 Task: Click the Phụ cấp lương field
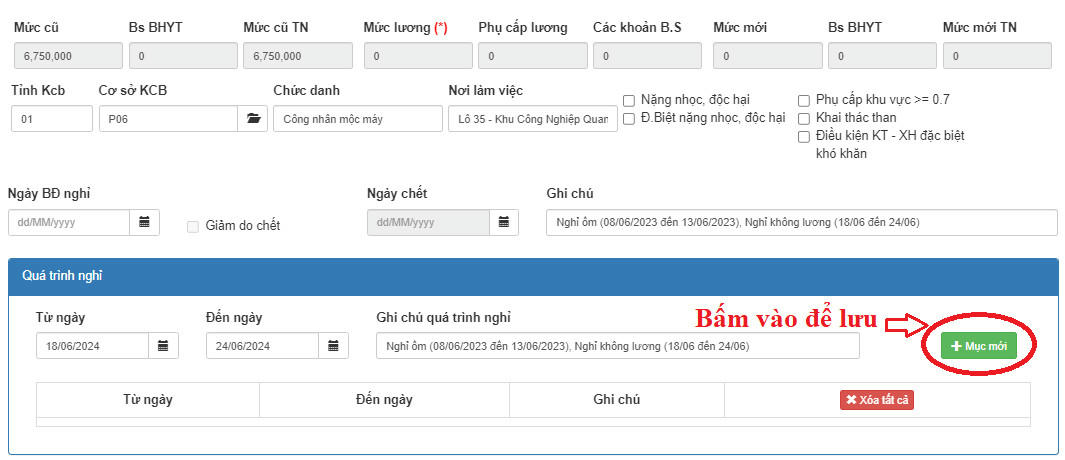point(533,56)
